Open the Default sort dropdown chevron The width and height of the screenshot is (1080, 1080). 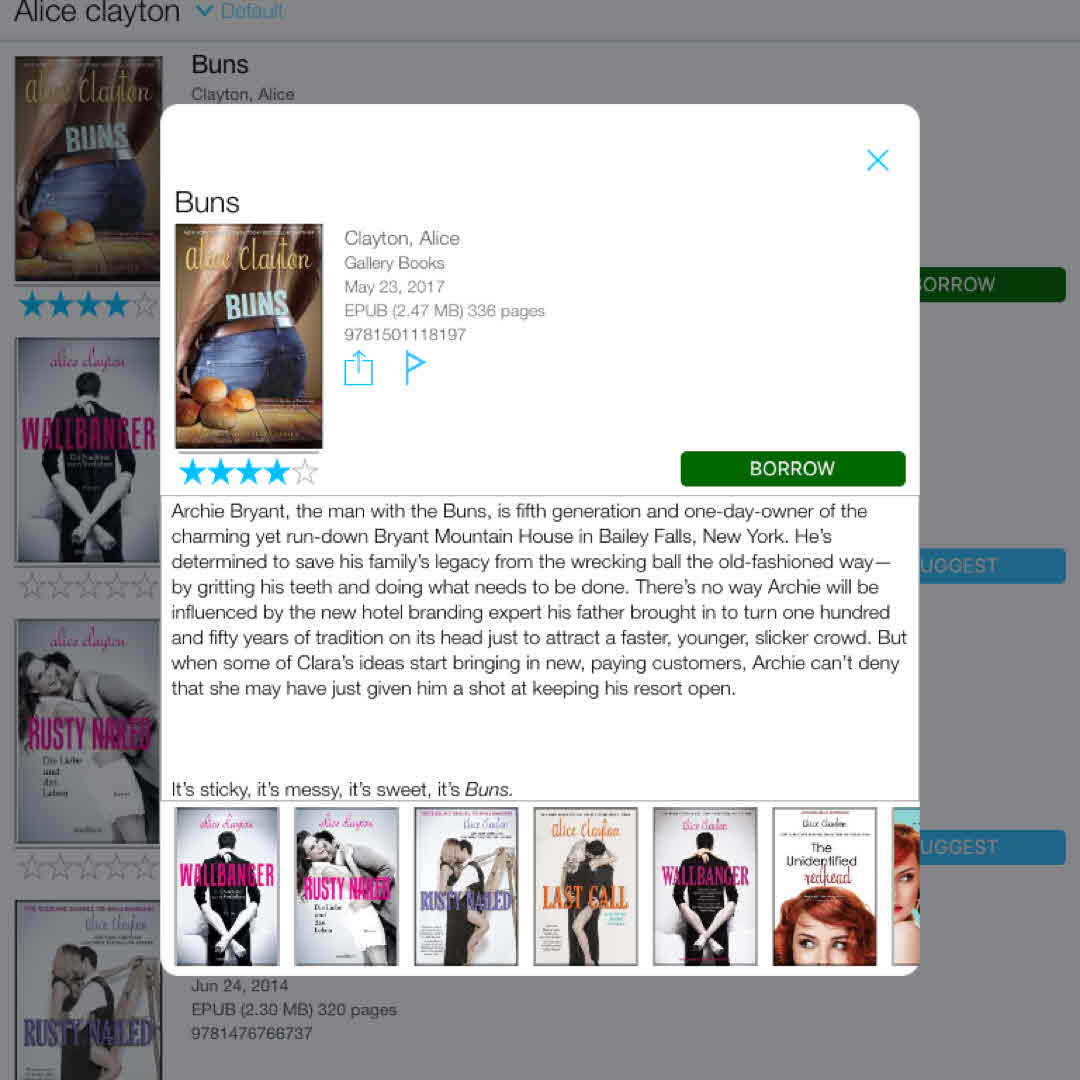pos(205,10)
